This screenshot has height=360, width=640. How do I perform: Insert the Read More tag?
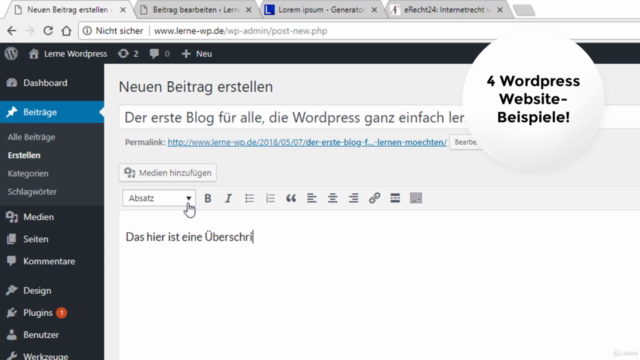[x=395, y=198]
